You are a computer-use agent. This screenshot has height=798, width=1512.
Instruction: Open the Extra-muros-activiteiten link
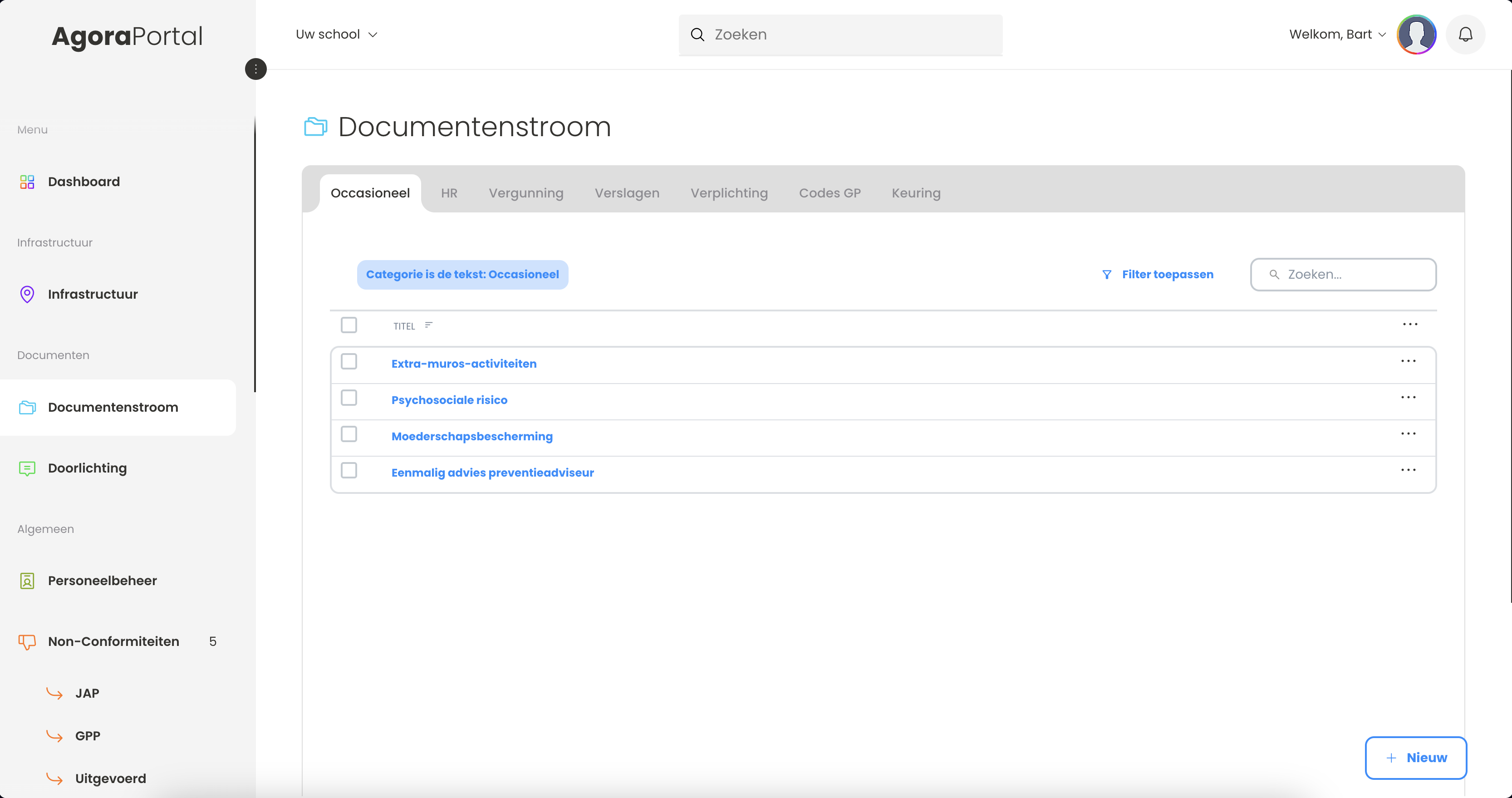tap(464, 364)
